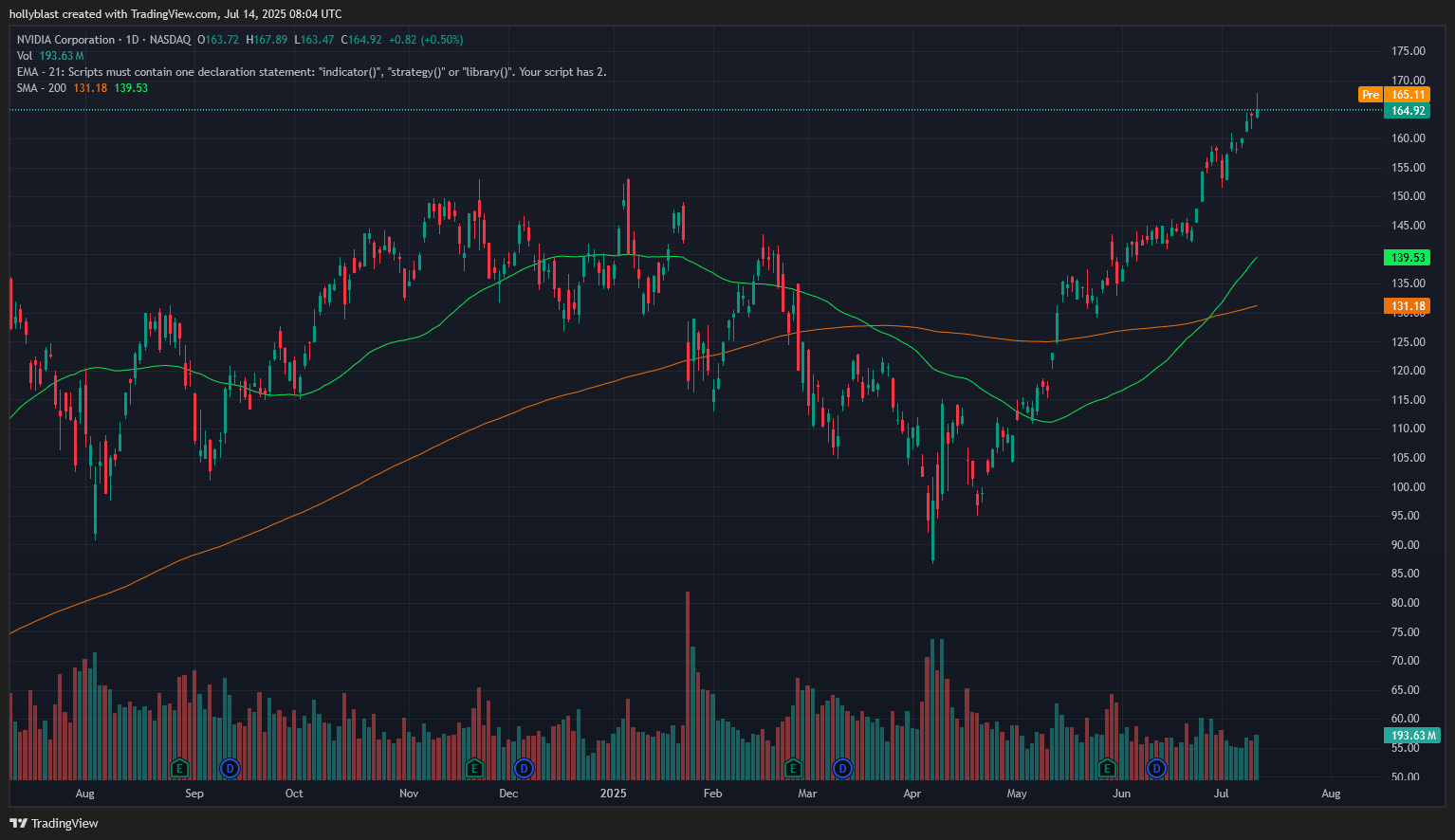Viewport: 1455px width, 840px height.
Task: Click the earnings E marker in late May
Action: [1106, 767]
